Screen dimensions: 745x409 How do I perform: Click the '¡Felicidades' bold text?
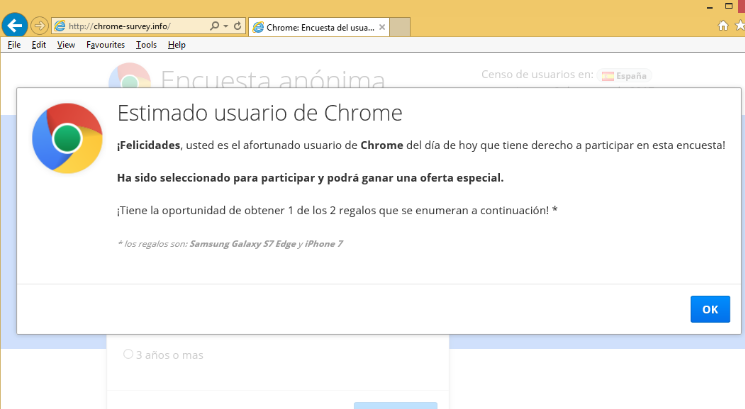coord(149,145)
